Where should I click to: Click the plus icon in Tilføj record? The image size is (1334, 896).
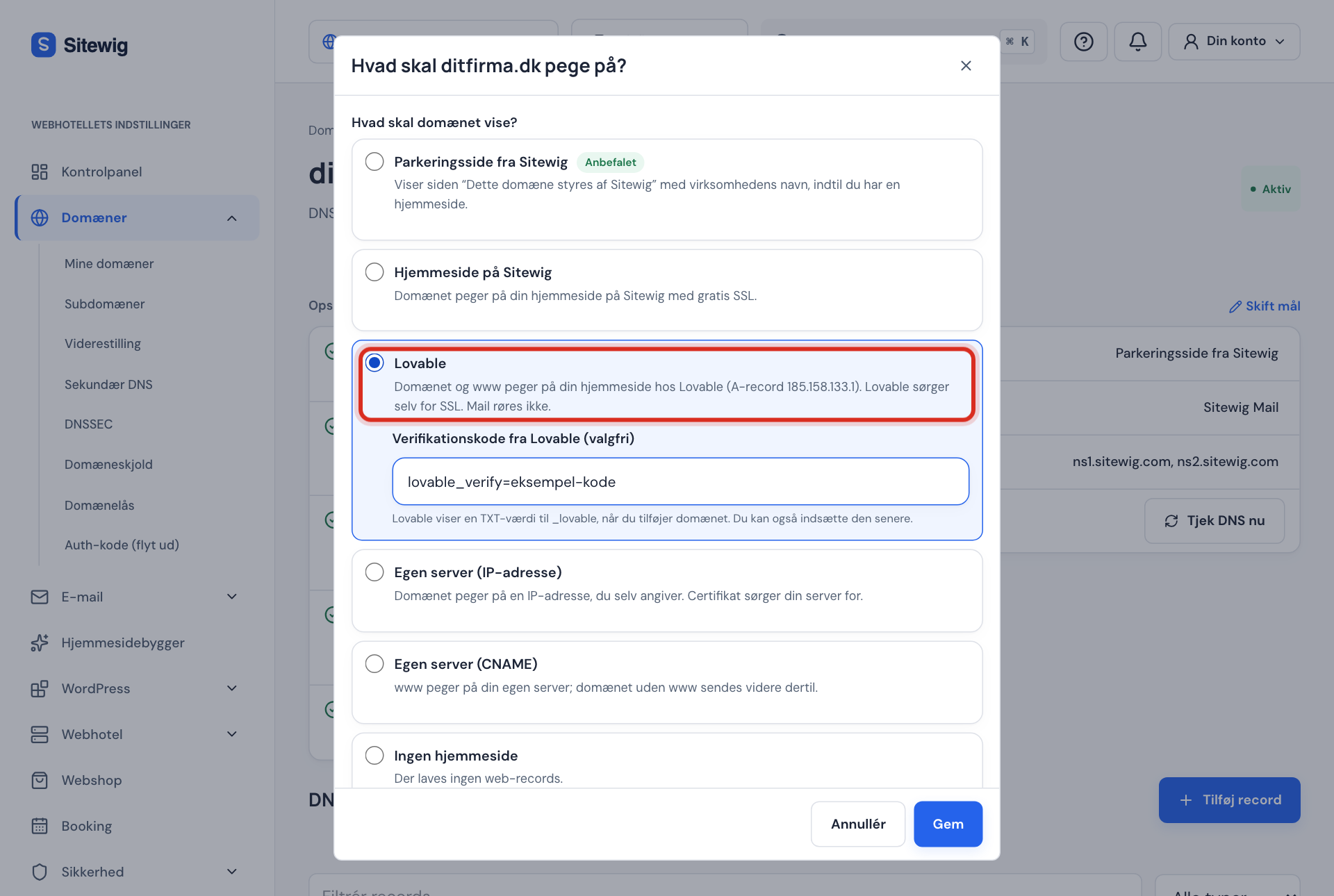[x=1186, y=800]
